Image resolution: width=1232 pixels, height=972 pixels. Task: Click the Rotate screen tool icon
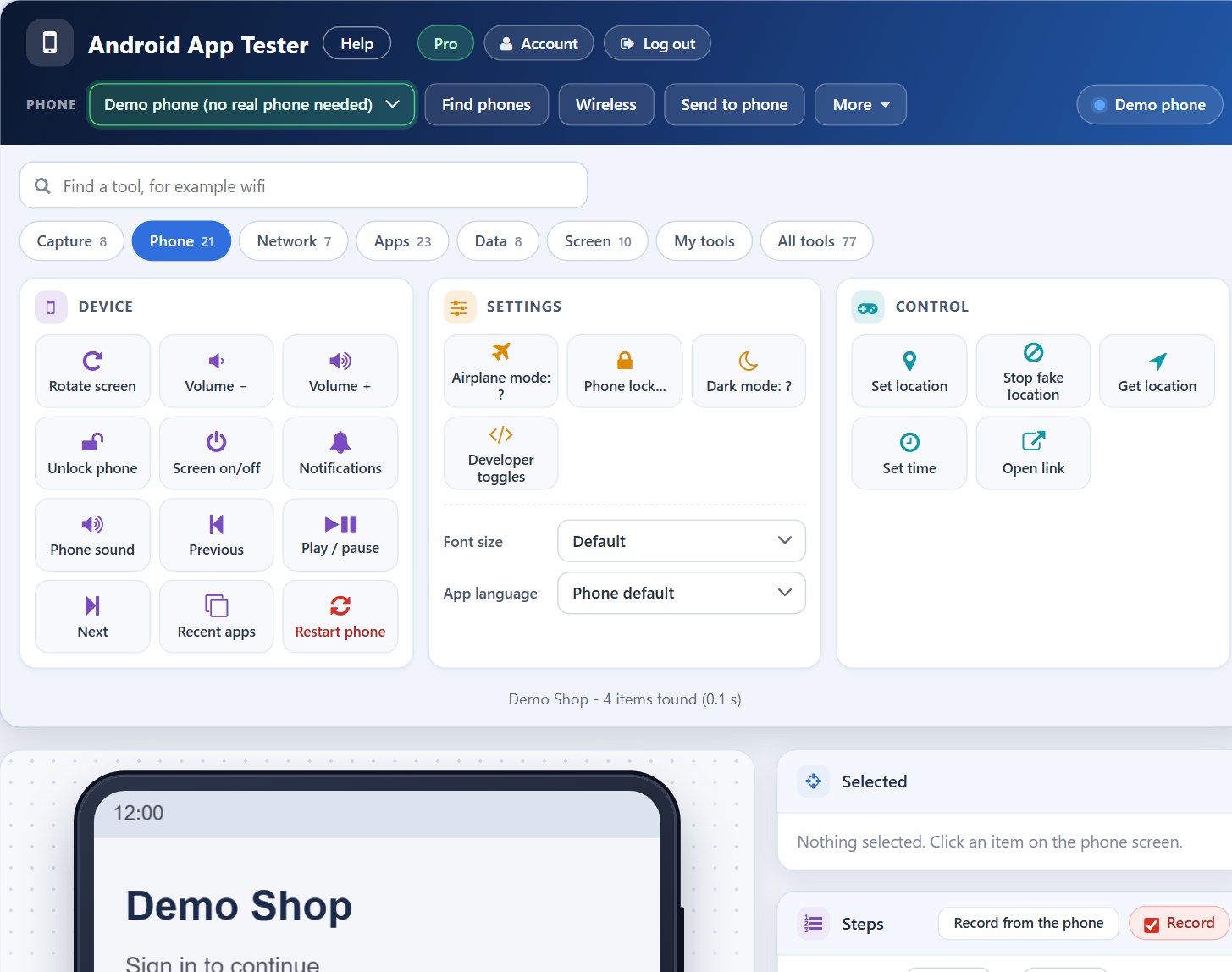[x=92, y=361]
